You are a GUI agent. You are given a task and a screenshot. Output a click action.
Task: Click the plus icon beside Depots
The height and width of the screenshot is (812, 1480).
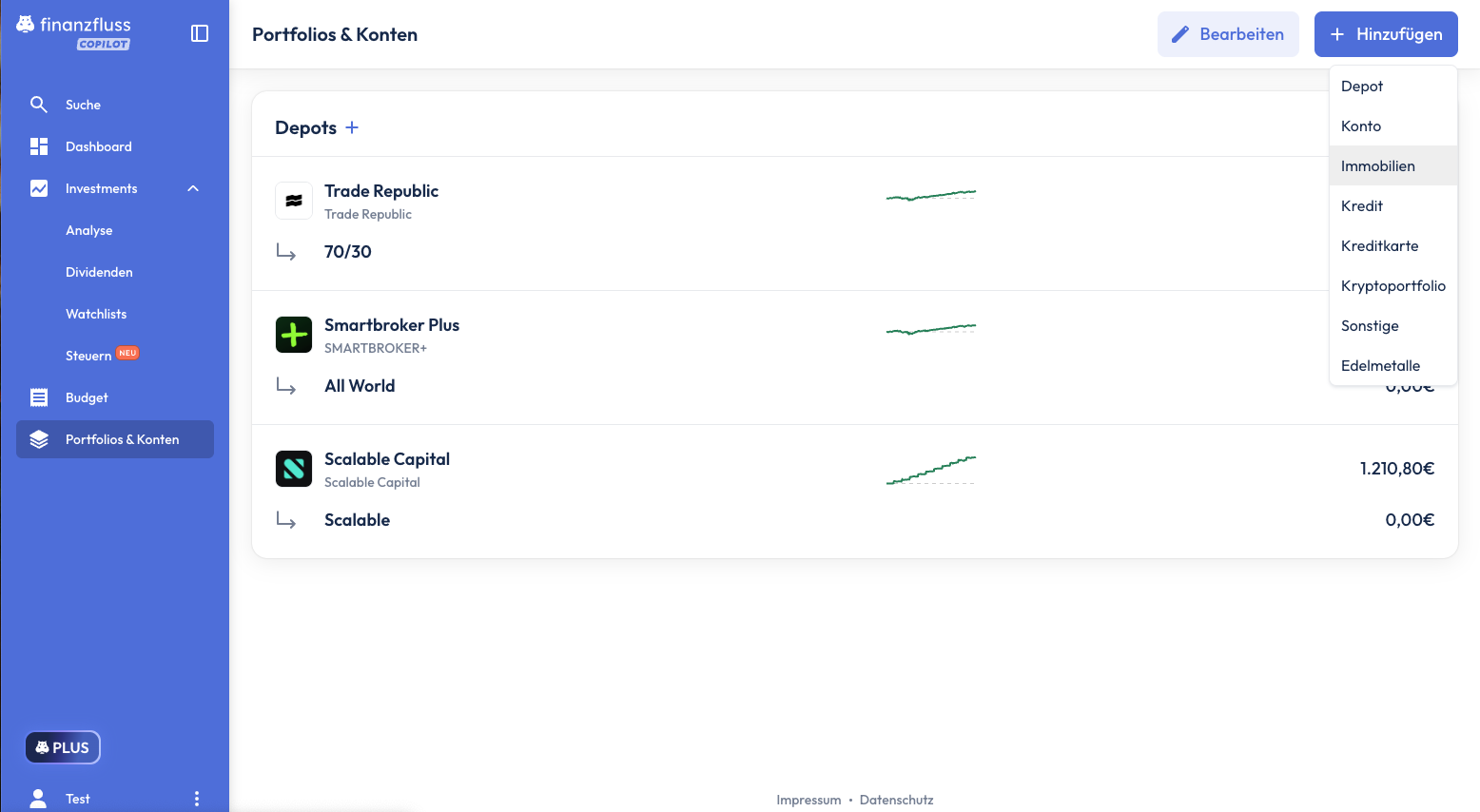tap(352, 127)
